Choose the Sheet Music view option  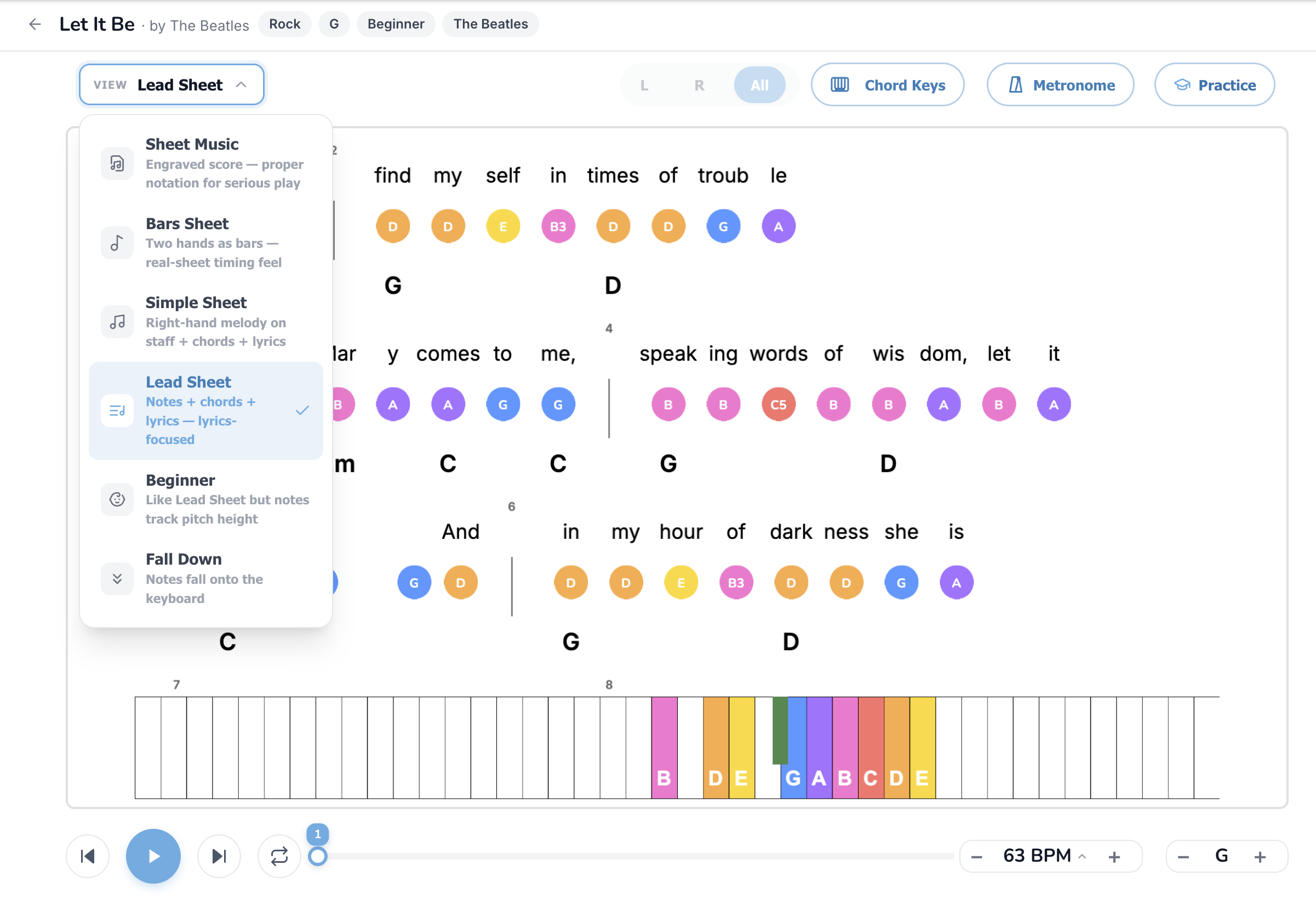click(x=206, y=163)
